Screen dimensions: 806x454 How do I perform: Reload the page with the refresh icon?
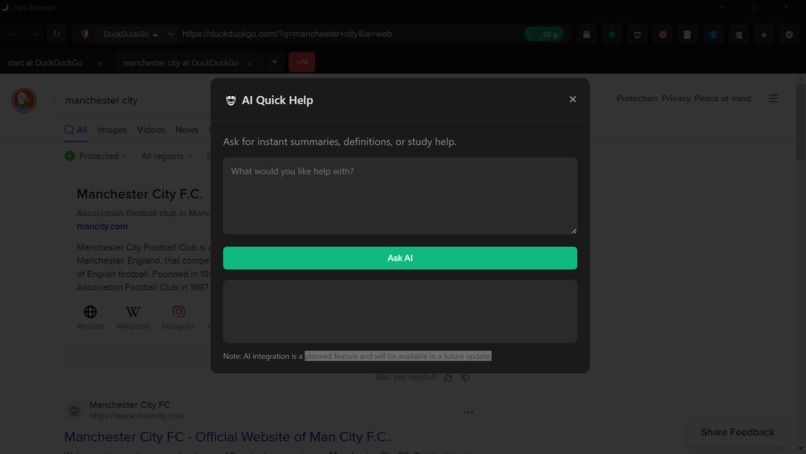(57, 34)
